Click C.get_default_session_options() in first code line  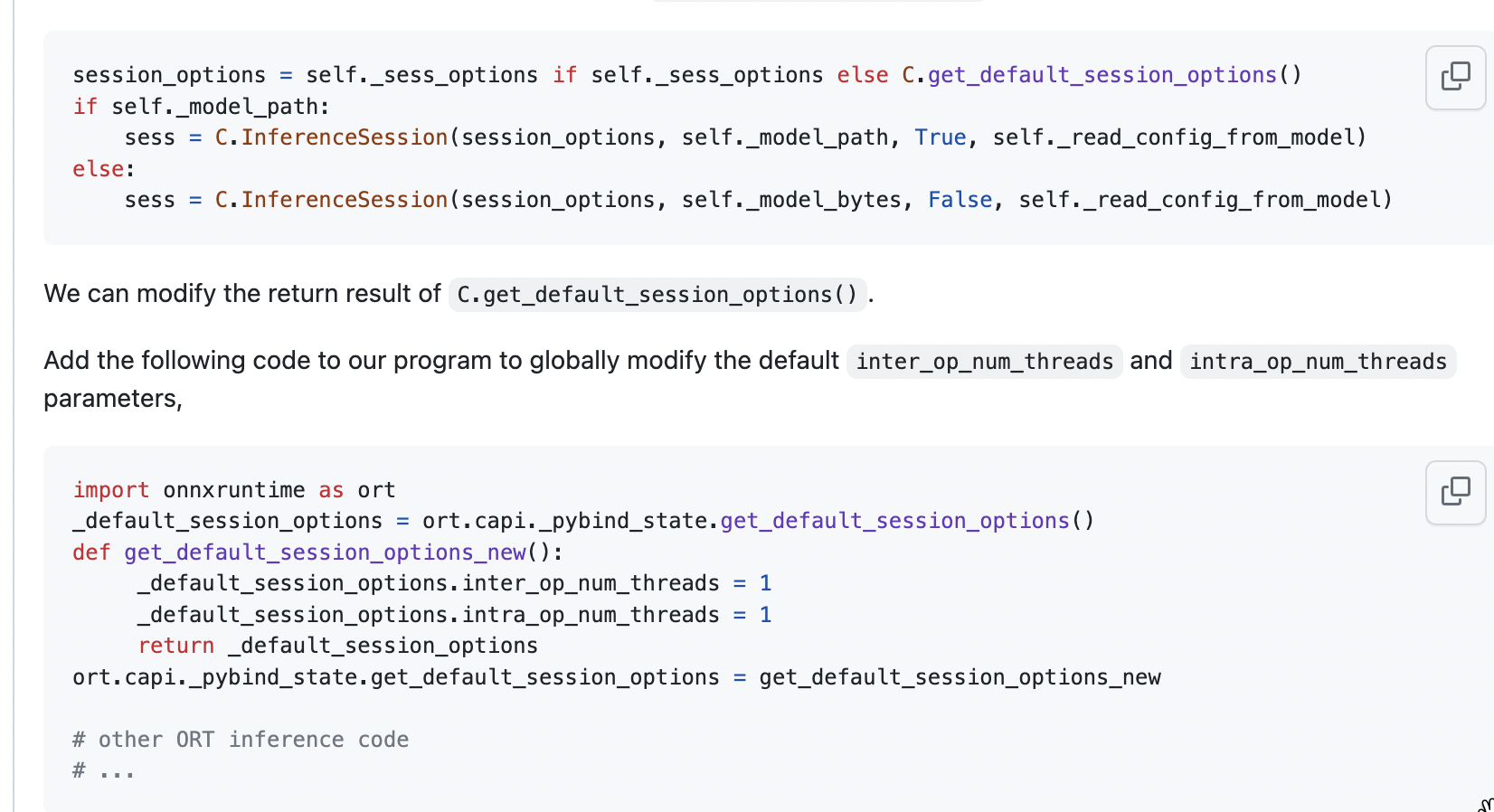(x=1102, y=75)
